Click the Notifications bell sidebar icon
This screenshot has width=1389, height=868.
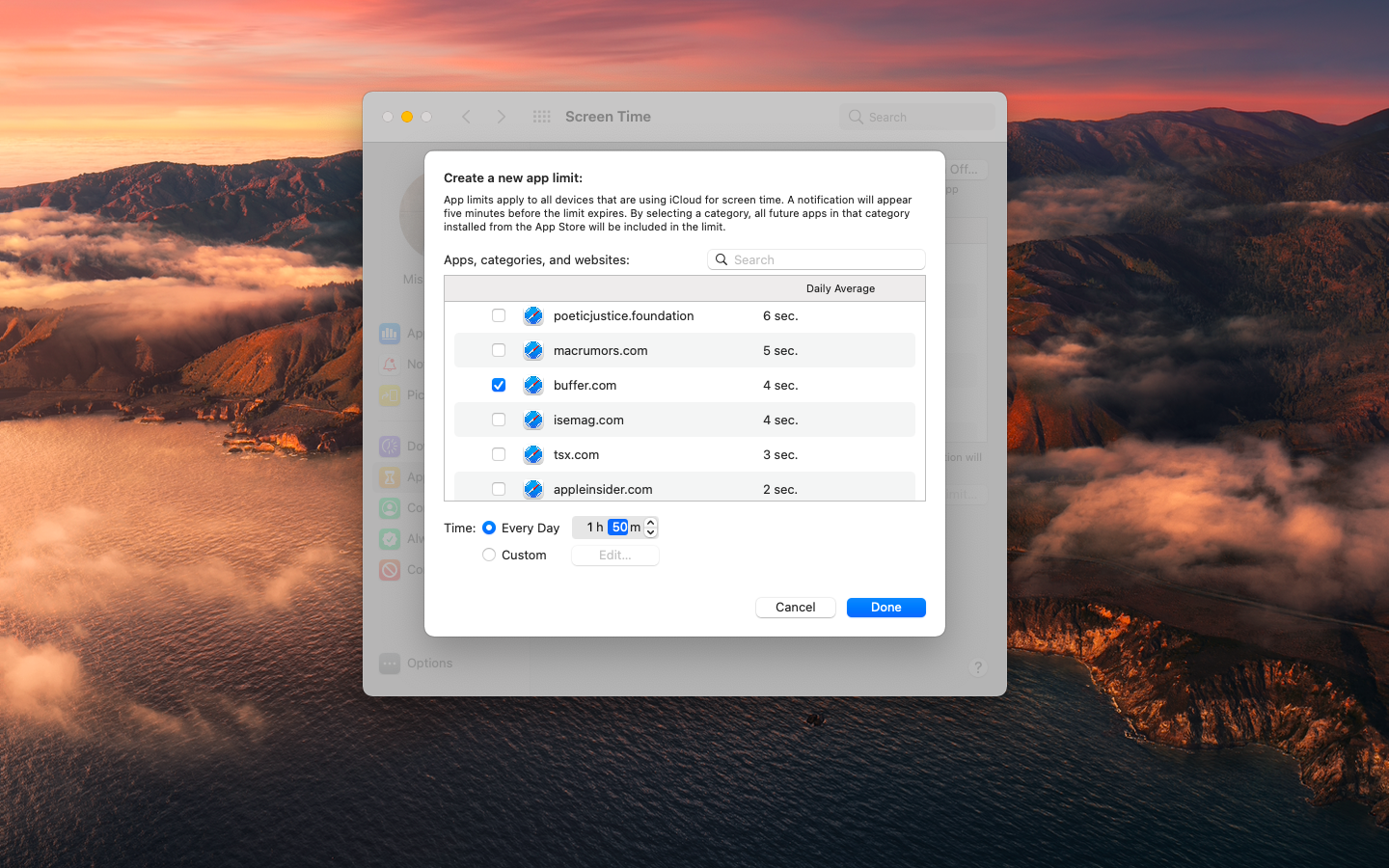click(390, 365)
